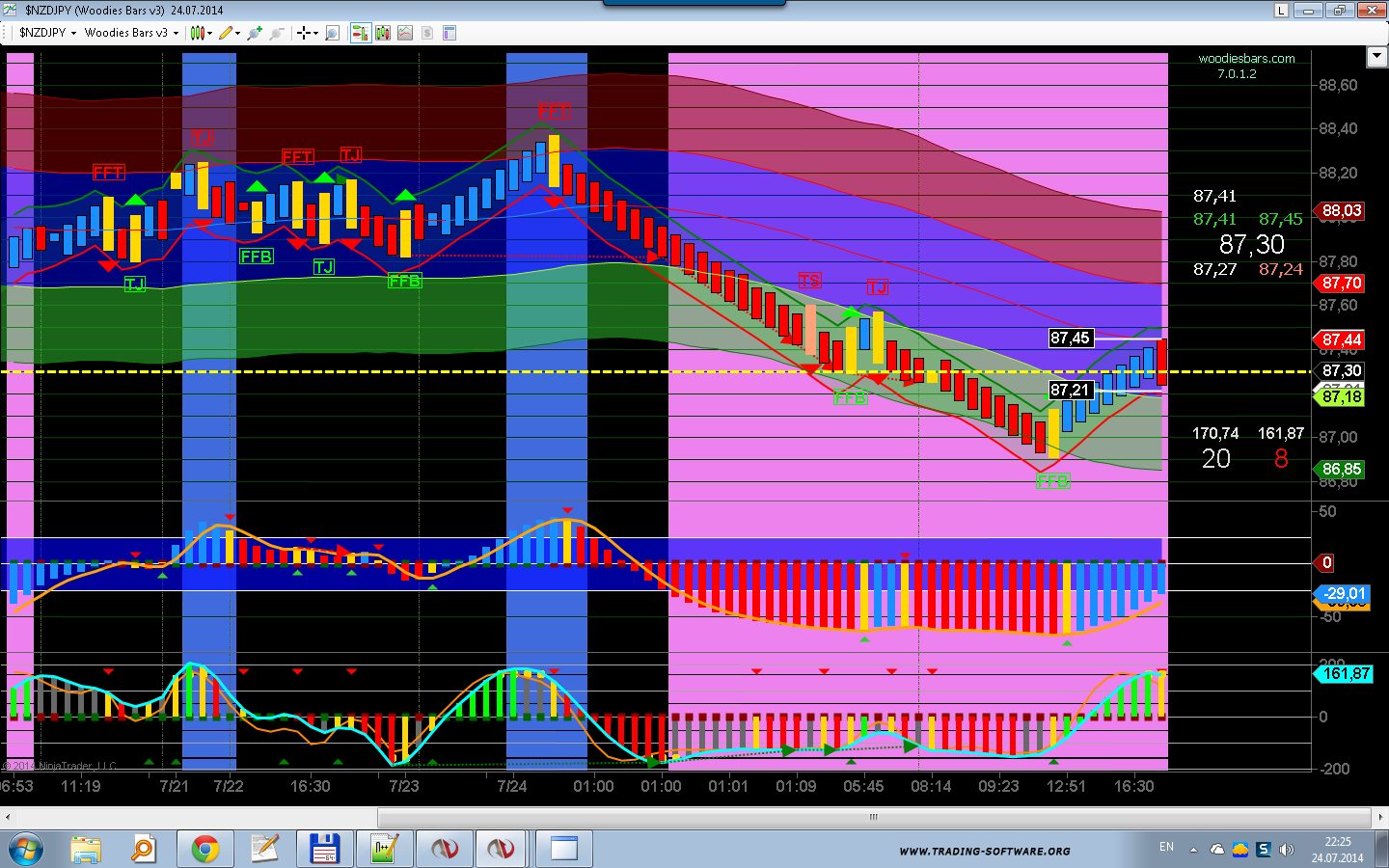This screenshot has height=868, width=1389.
Task: Select the crosshair cursor tool
Action: pyautogui.click(x=306, y=33)
